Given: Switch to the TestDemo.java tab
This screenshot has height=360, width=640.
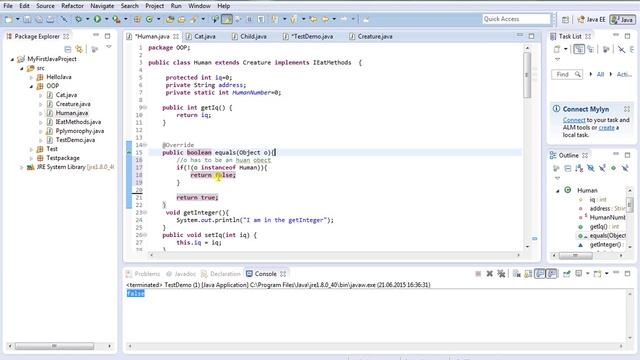Looking at the screenshot, I should pyautogui.click(x=312, y=36).
